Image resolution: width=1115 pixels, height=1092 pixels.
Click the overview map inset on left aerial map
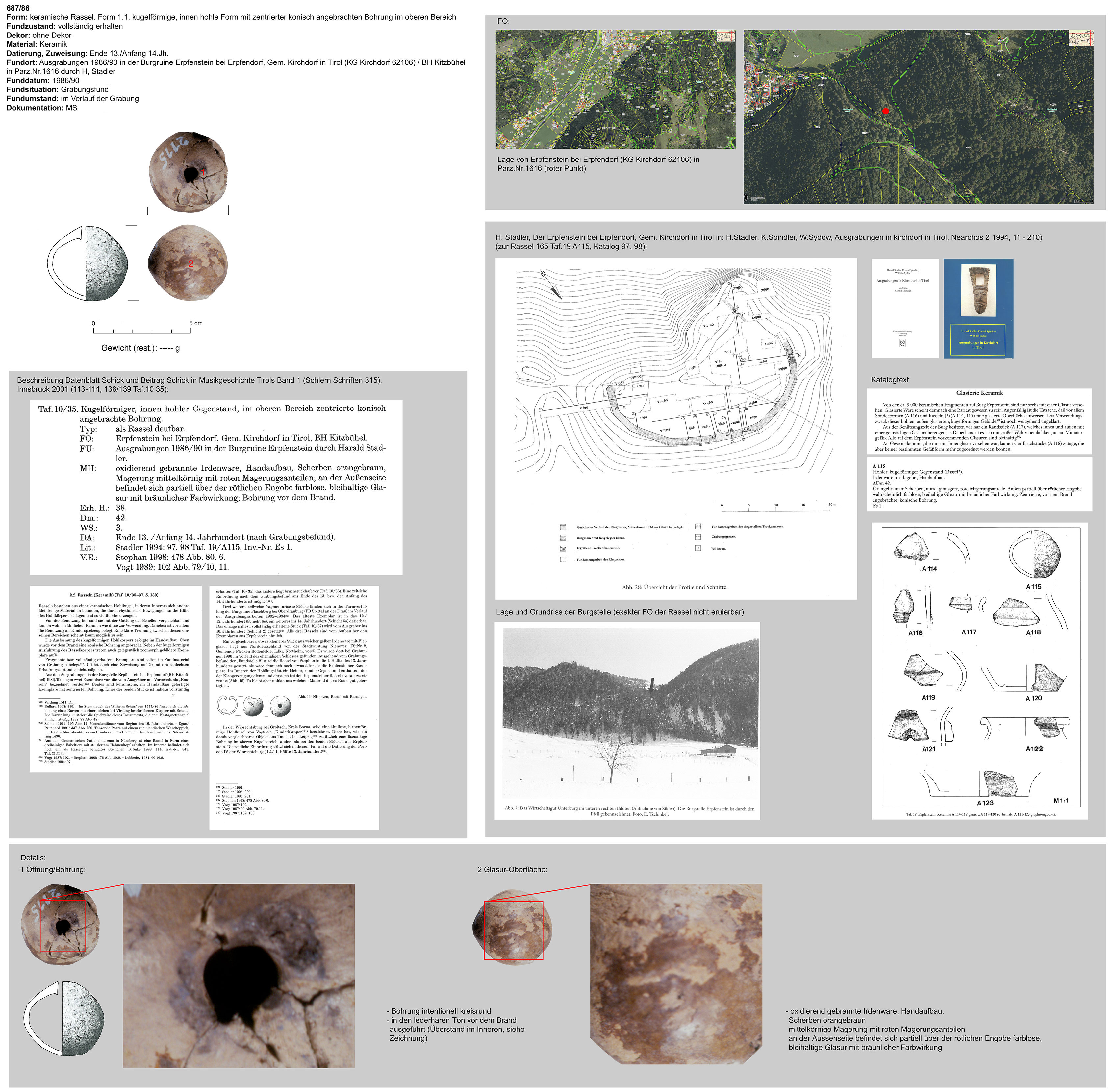726,36
